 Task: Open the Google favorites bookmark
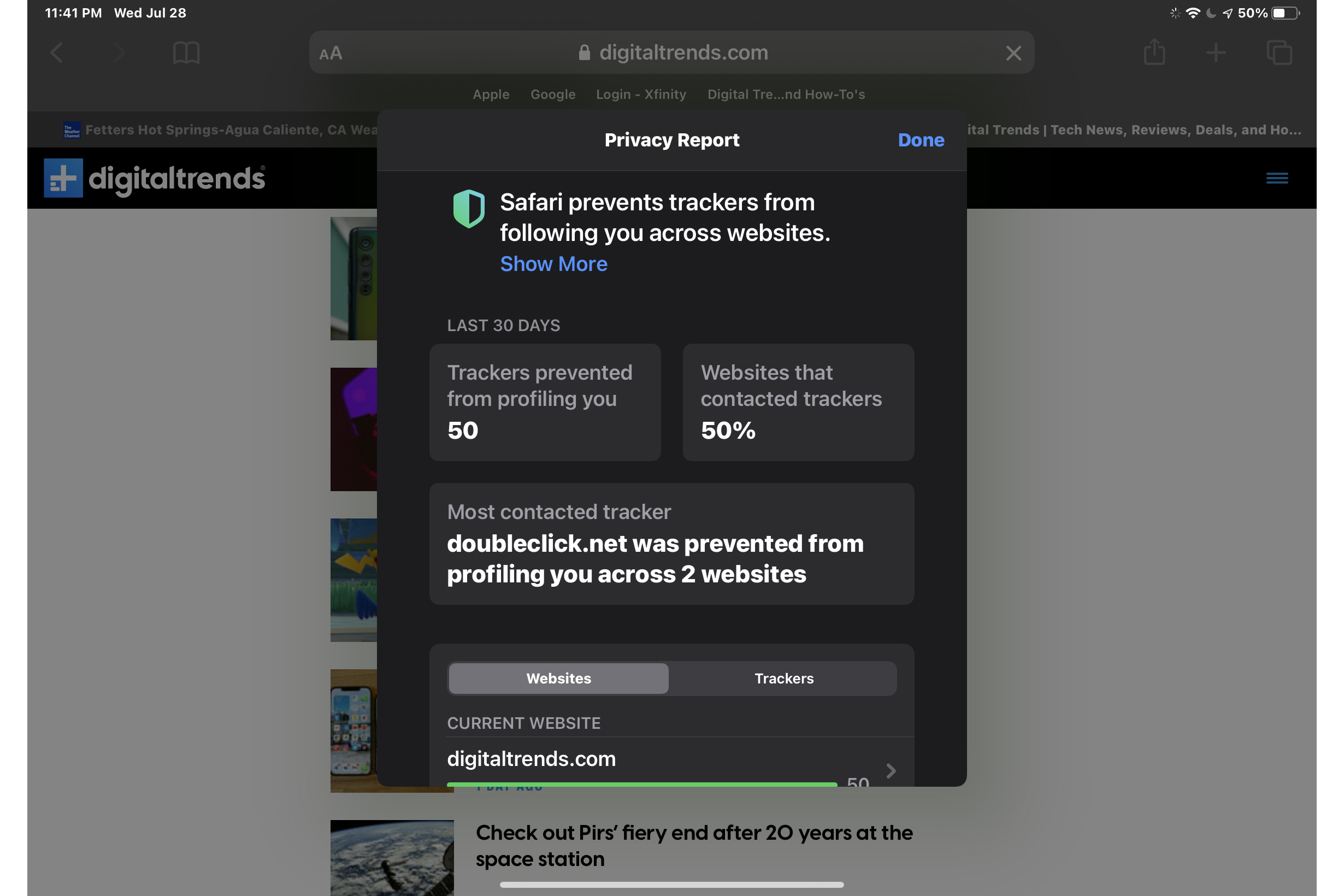click(552, 95)
